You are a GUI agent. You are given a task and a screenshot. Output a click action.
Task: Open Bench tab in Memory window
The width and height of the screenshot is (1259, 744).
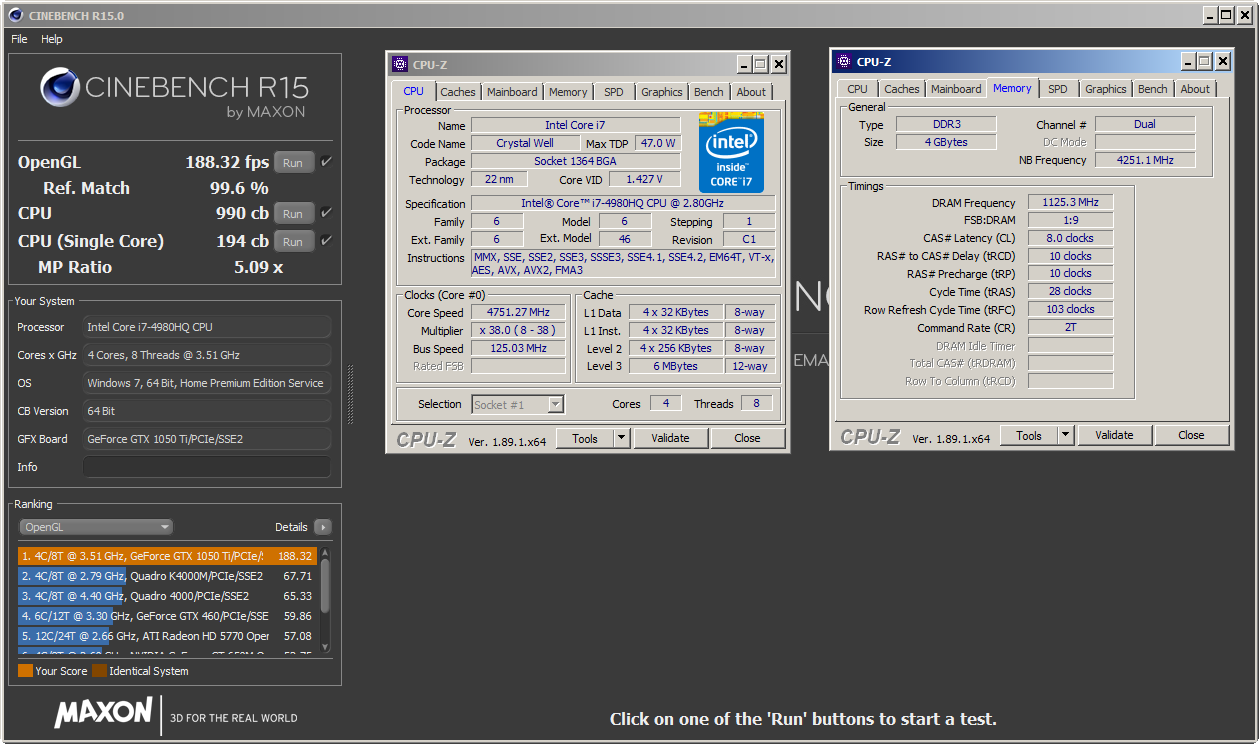(x=1153, y=89)
